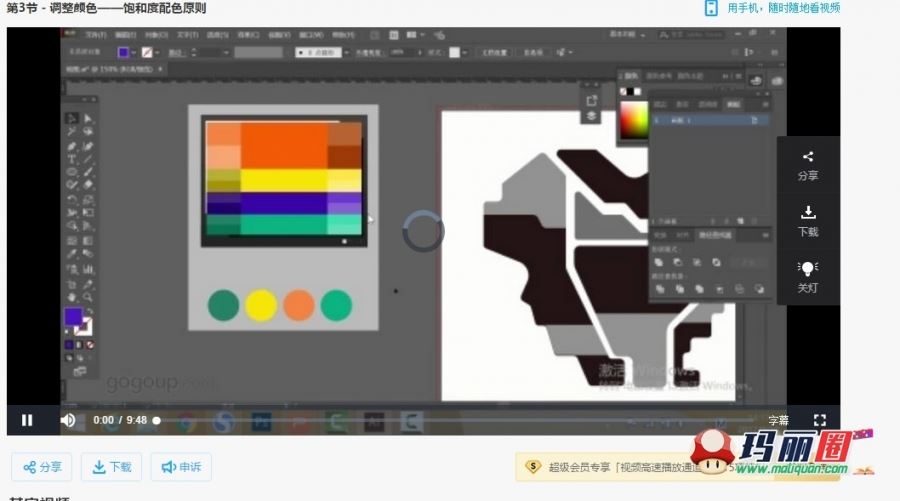This screenshot has width=900, height=501.
Task: Pause the video playback
Action: point(27,420)
